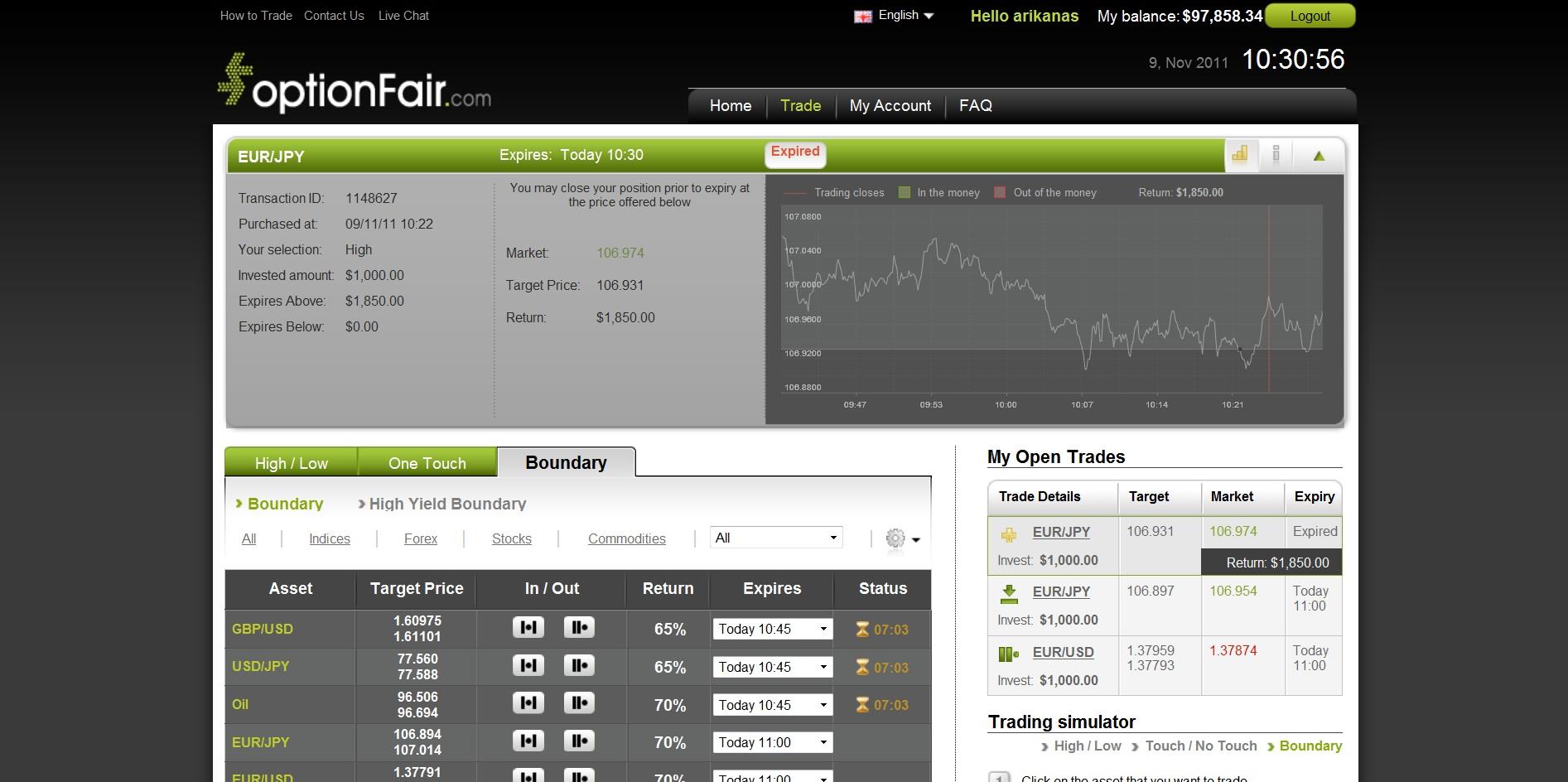This screenshot has width=1568, height=782.
Task: Click the In boundary icon for GBP/USD
Action: [528, 628]
